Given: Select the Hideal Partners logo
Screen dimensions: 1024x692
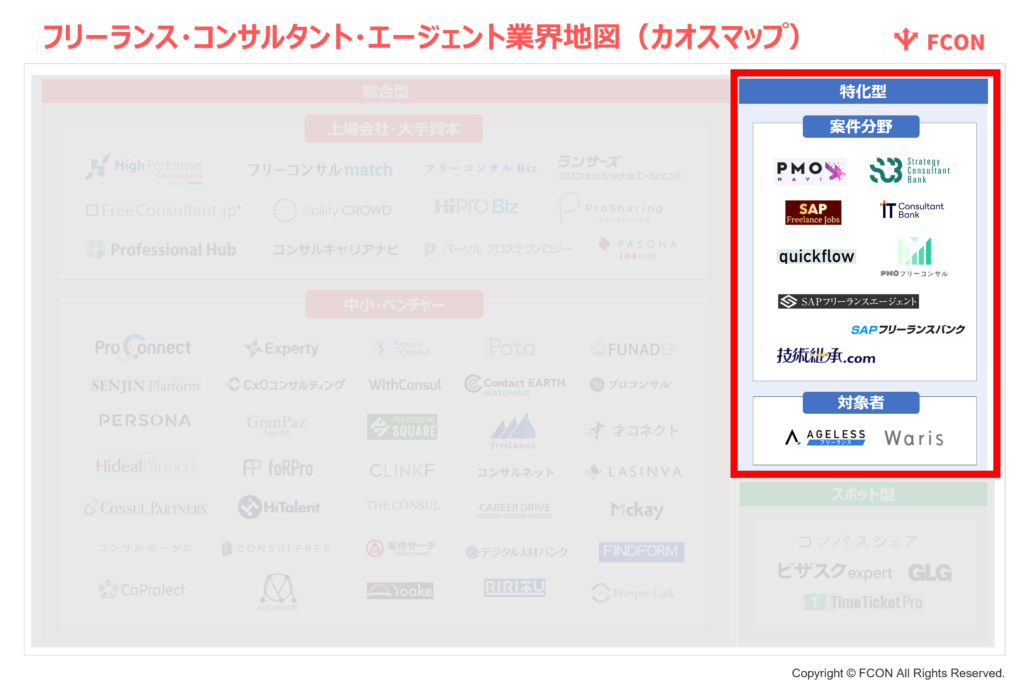Looking at the screenshot, I should (x=146, y=465).
